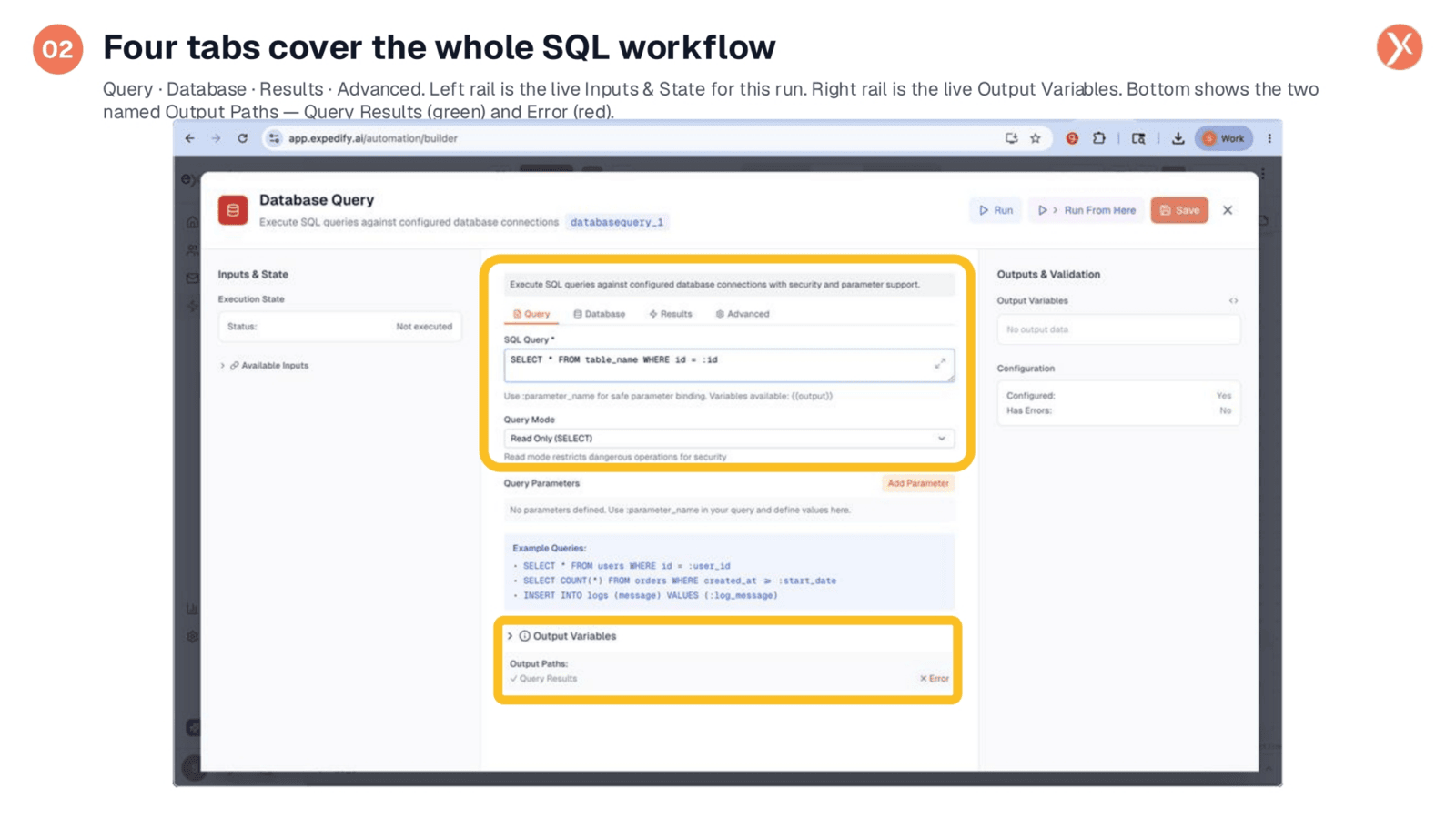The width and height of the screenshot is (1456, 819).
Task: Click the Outputs & Validation heading
Action: tap(1048, 274)
